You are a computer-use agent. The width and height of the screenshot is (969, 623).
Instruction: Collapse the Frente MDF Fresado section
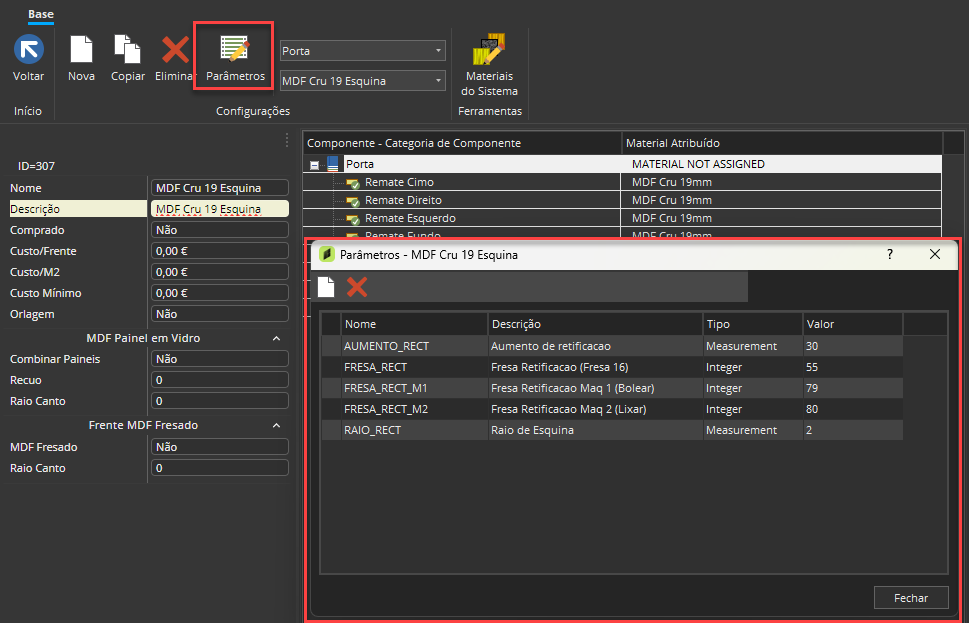click(x=276, y=426)
